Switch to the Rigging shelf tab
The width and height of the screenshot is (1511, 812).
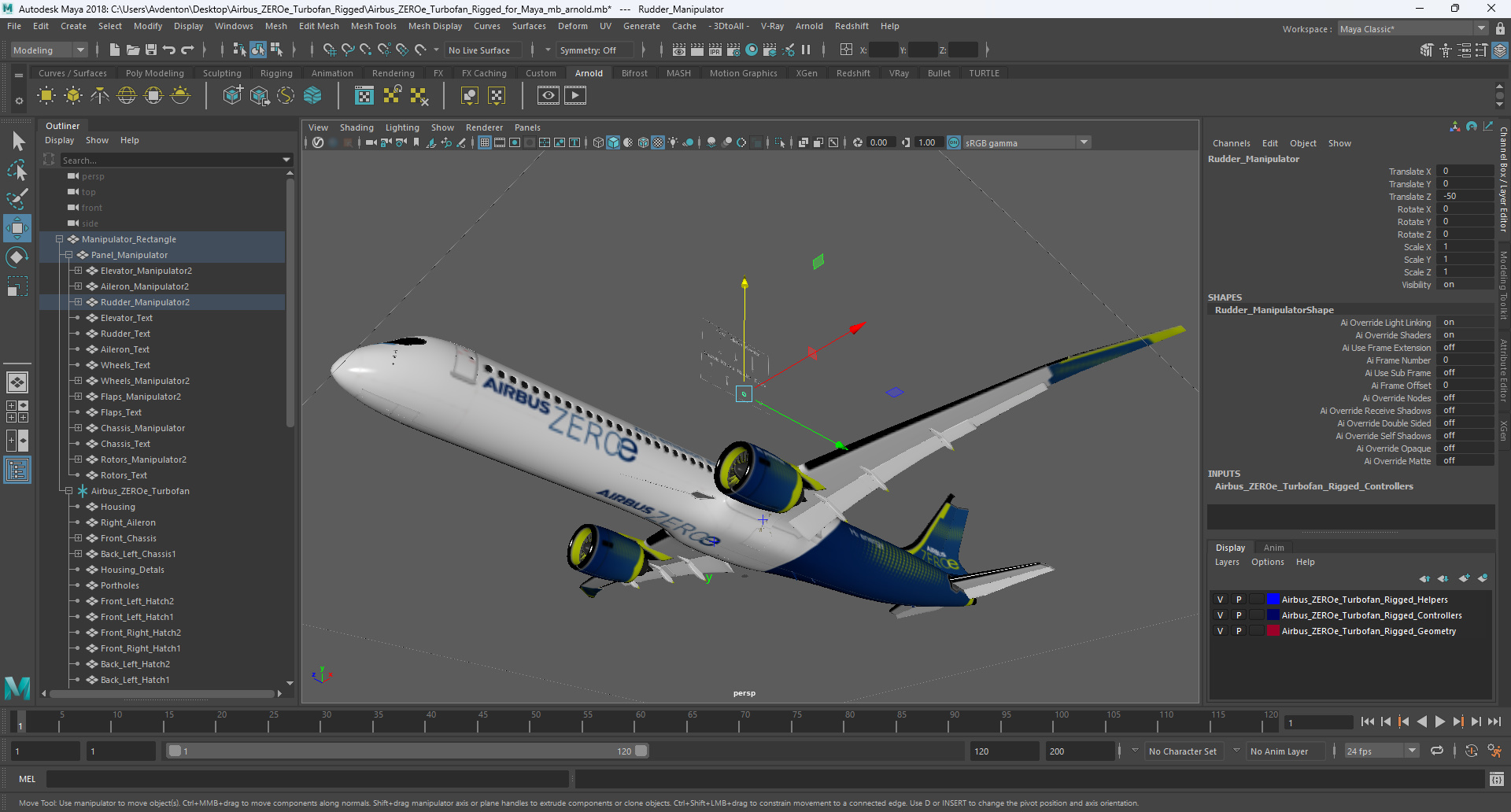click(276, 73)
